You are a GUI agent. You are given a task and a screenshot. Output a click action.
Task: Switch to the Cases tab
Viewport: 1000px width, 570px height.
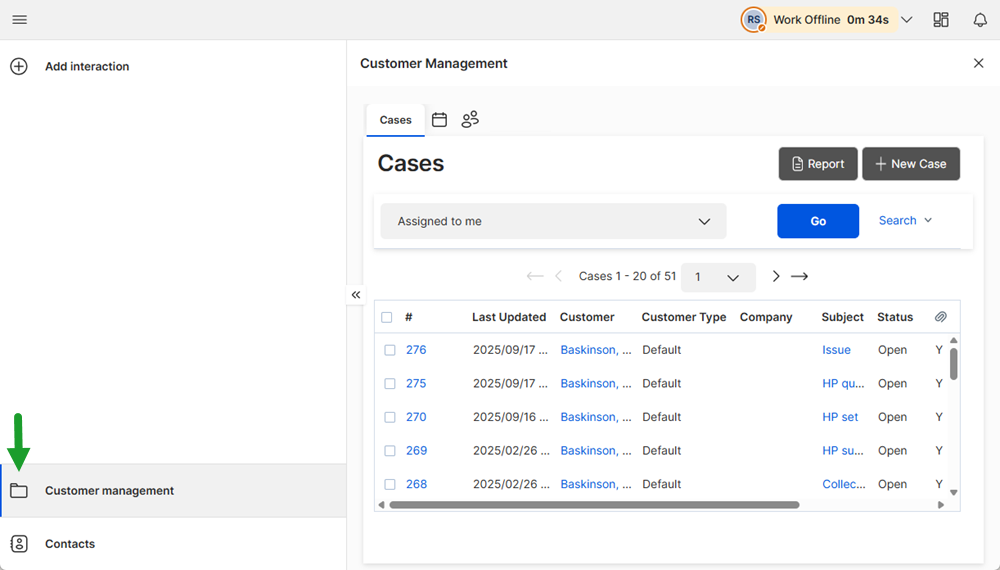click(x=395, y=120)
